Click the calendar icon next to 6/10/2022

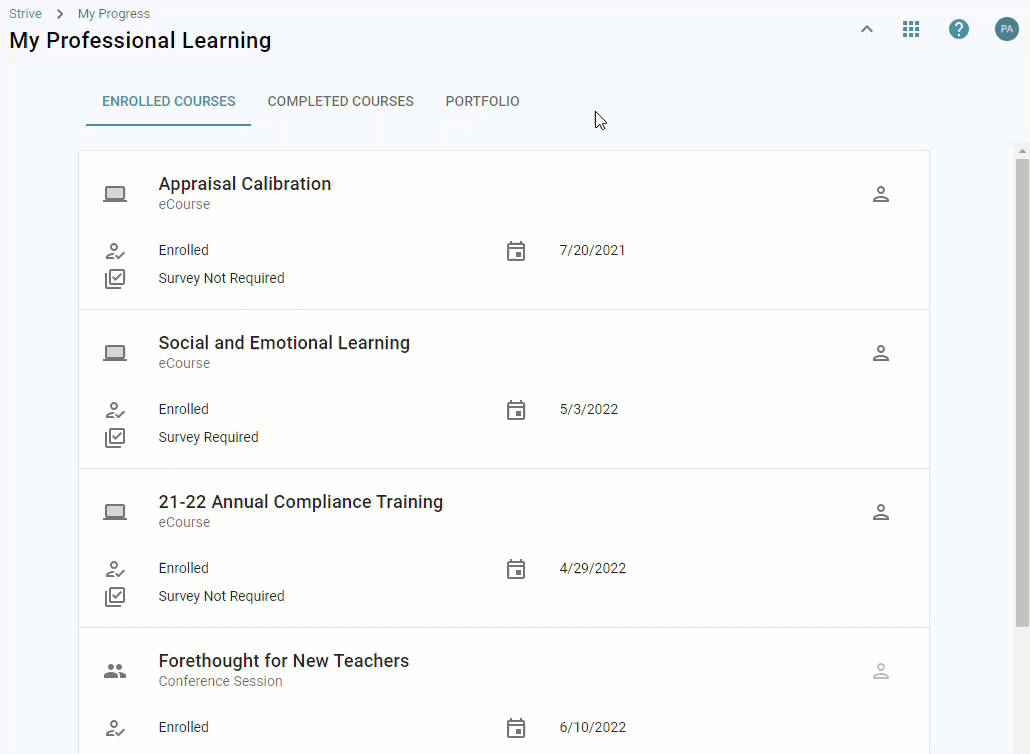coord(517,728)
